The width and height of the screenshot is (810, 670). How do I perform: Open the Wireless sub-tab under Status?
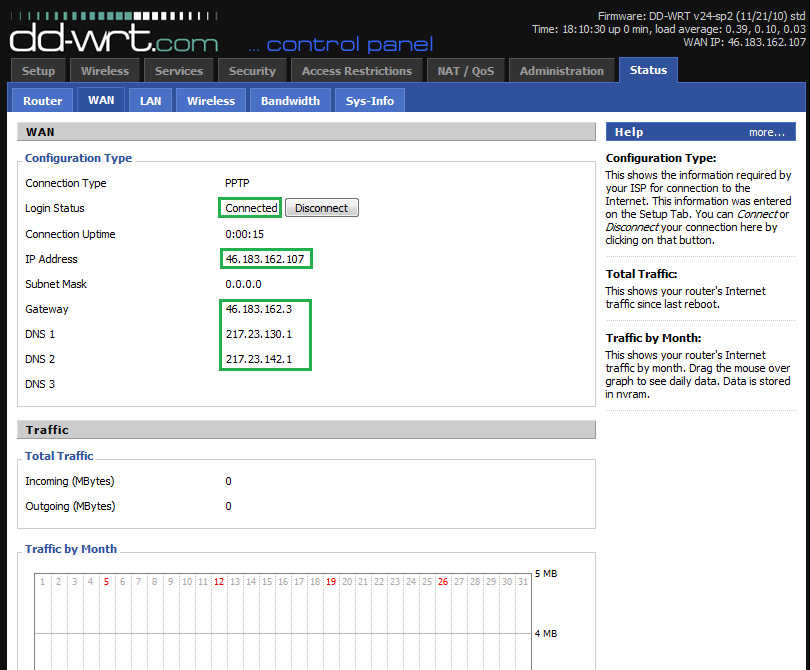point(211,101)
